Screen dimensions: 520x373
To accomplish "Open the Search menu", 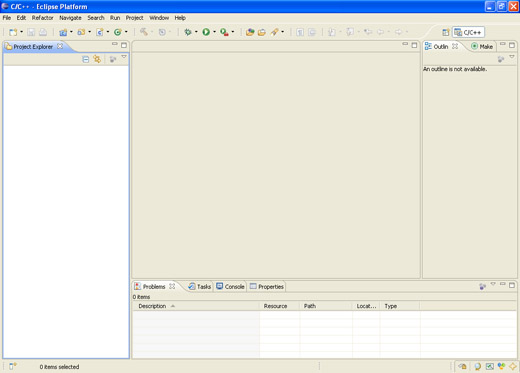I will (x=96, y=18).
